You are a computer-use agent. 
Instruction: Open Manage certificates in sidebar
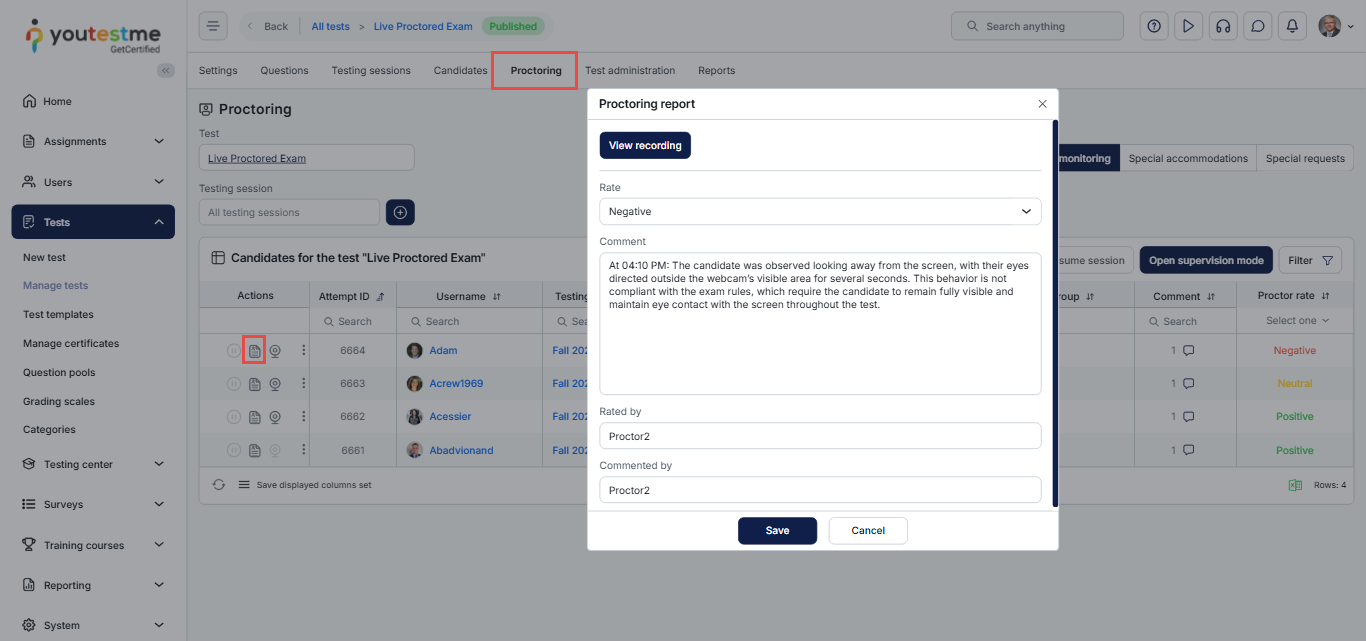71,343
